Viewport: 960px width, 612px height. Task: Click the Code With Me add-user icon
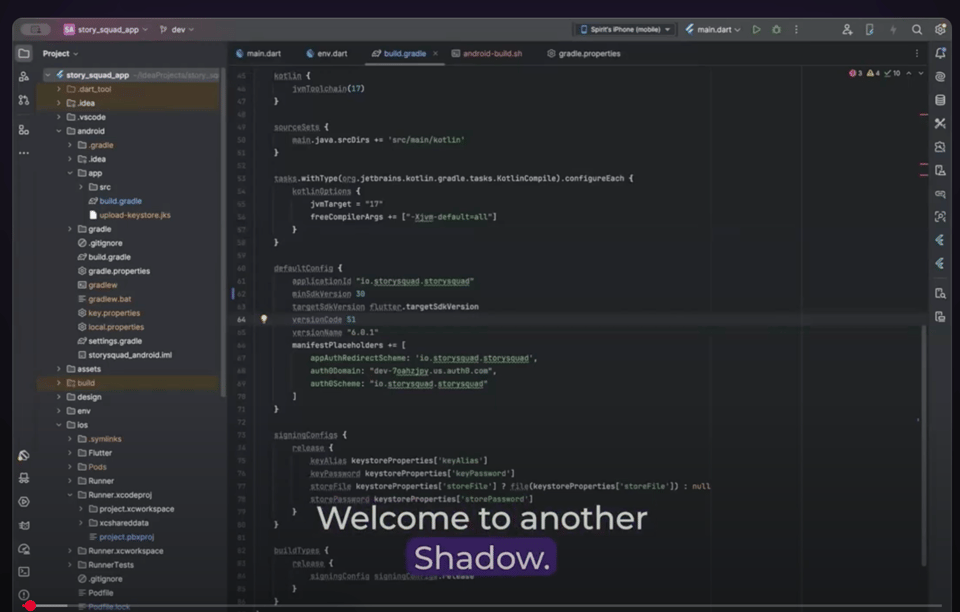point(847,30)
